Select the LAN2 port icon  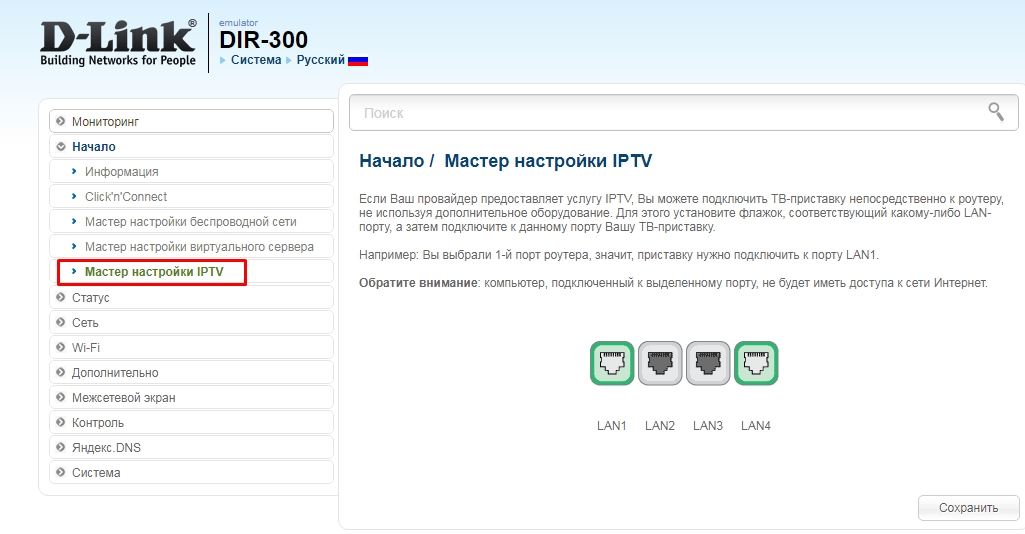point(660,363)
